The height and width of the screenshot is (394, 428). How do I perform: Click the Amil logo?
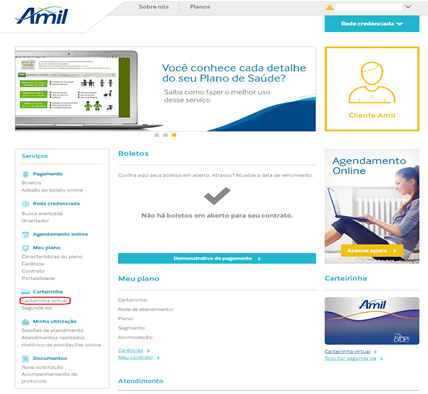coord(42,16)
